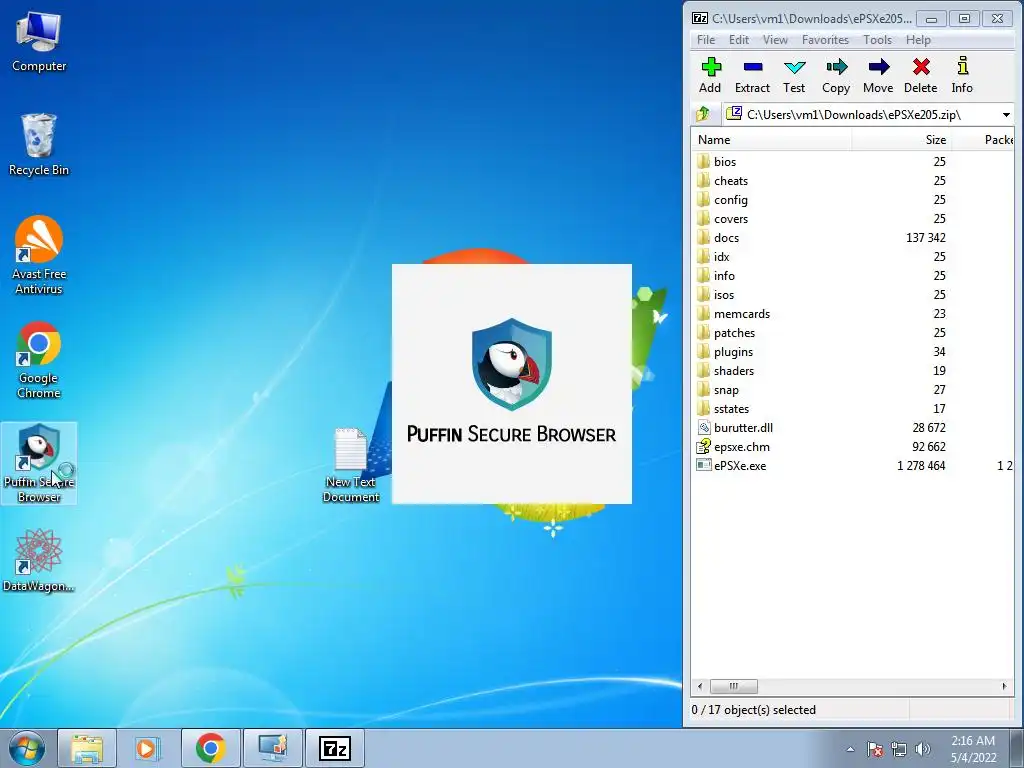1024x768 pixels.
Task: Run Test on the archive
Action: [x=794, y=76]
